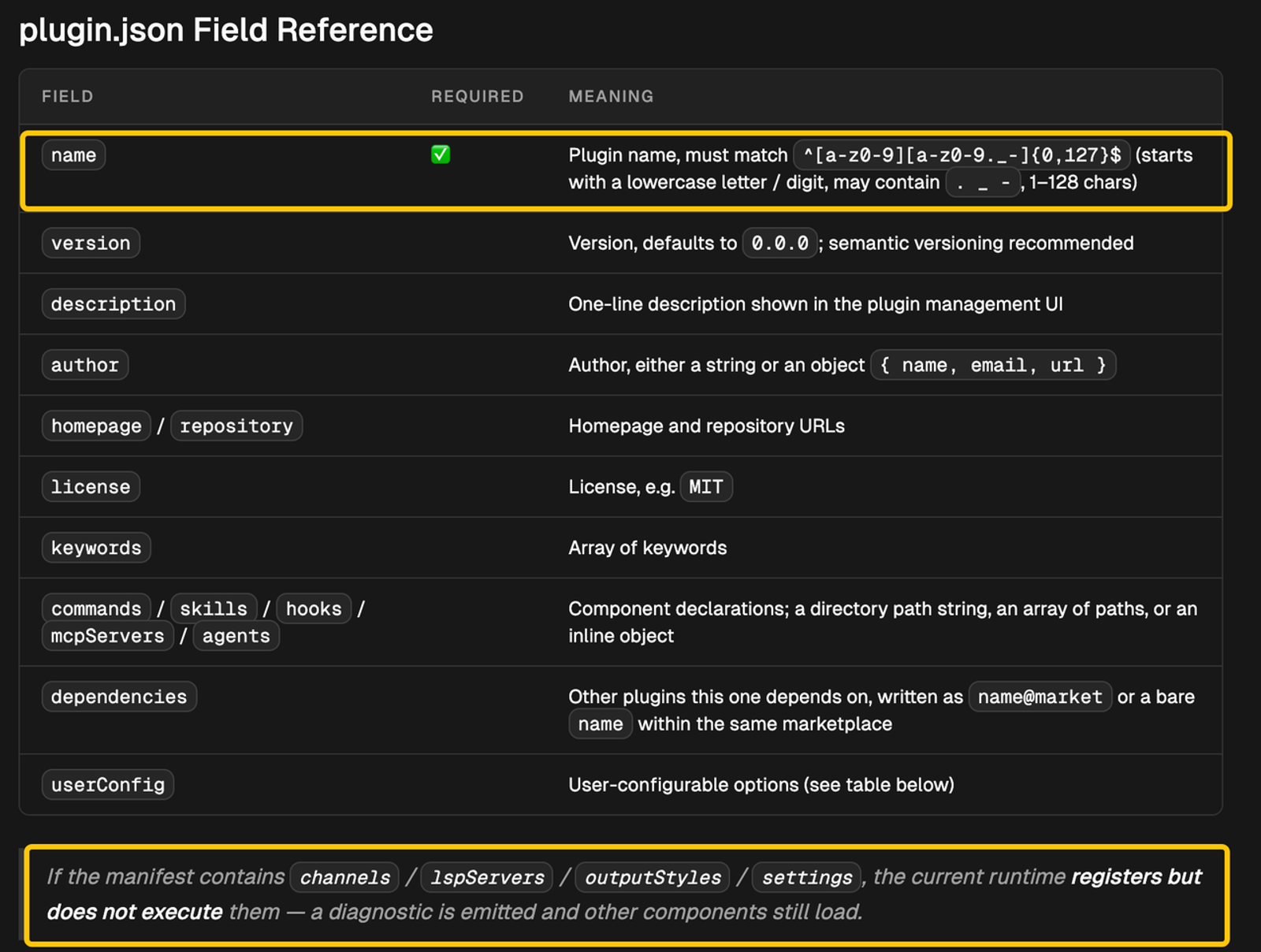Image resolution: width=1261 pixels, height=952 pixels.
Task: Click the '. _ -' allowed characters code
Action: (x=983, y=182)
